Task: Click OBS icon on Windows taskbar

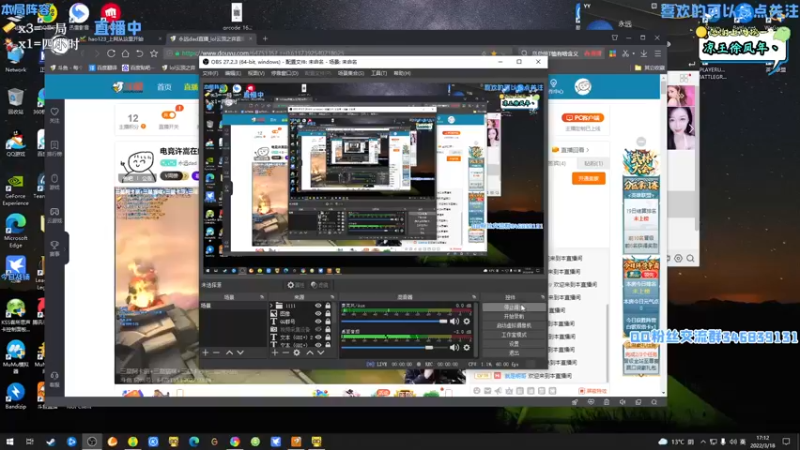Action: click(x=92, y=441)
